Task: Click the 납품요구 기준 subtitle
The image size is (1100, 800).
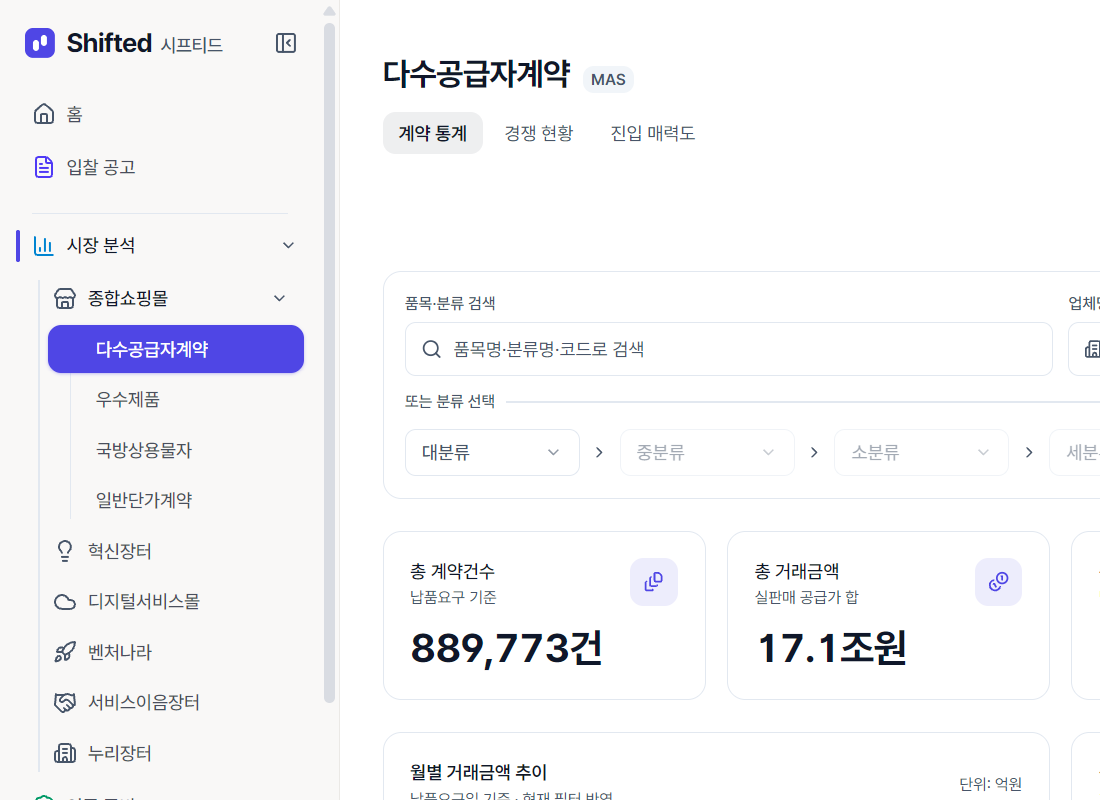Action: coord(453,597)
